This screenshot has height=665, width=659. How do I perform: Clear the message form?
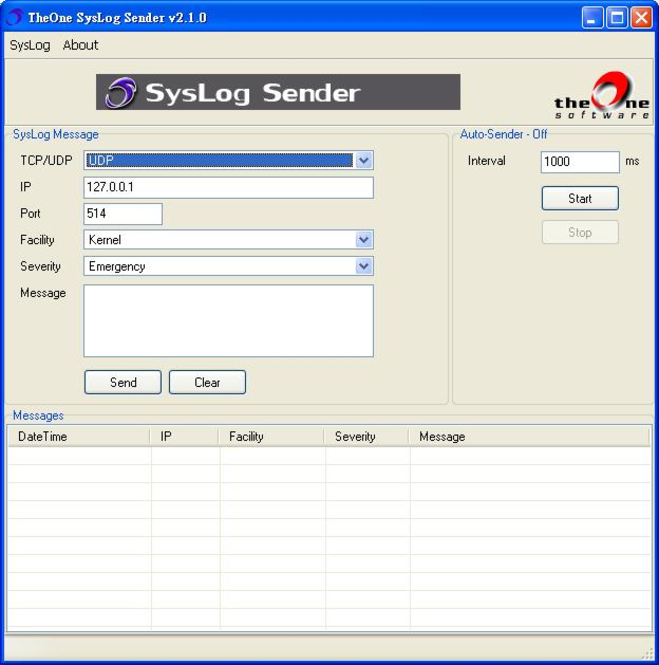click(207, 382)
